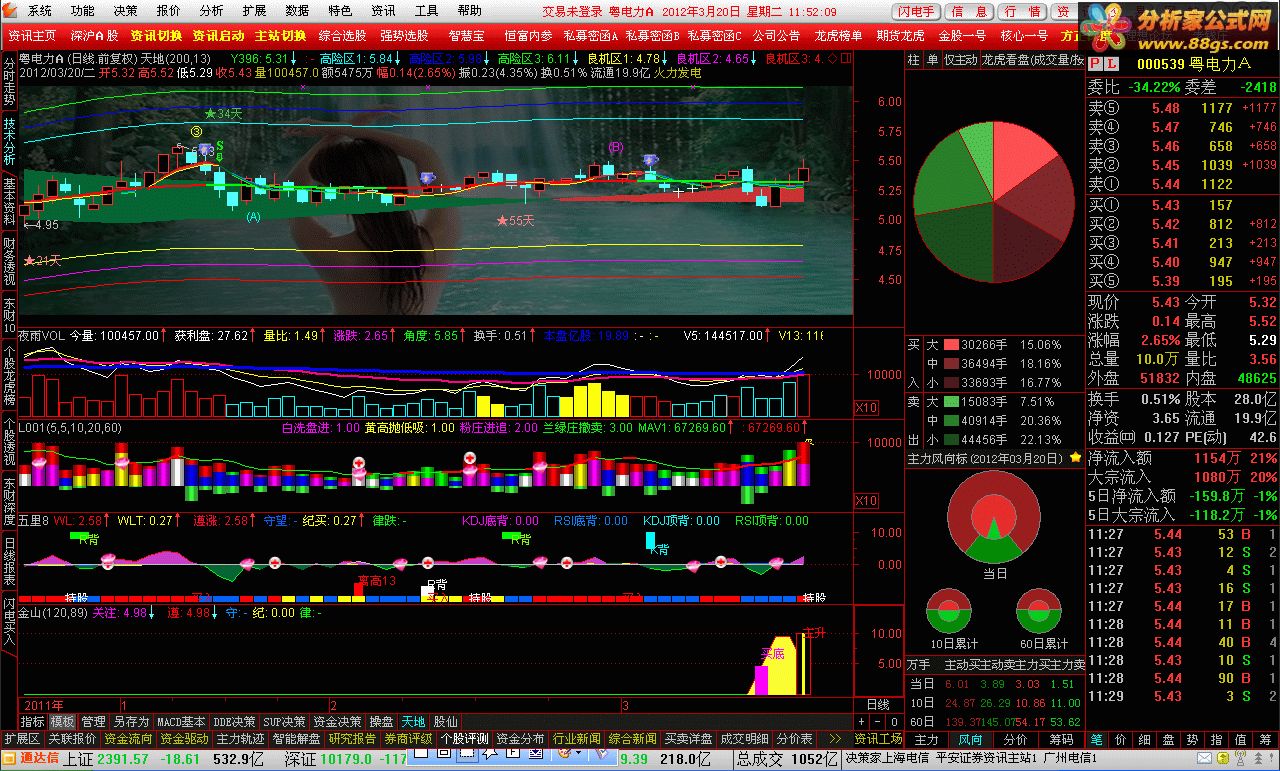Select the DDE决策 template tab
This screenshot has height=771, width=1280.
point(234,721)
